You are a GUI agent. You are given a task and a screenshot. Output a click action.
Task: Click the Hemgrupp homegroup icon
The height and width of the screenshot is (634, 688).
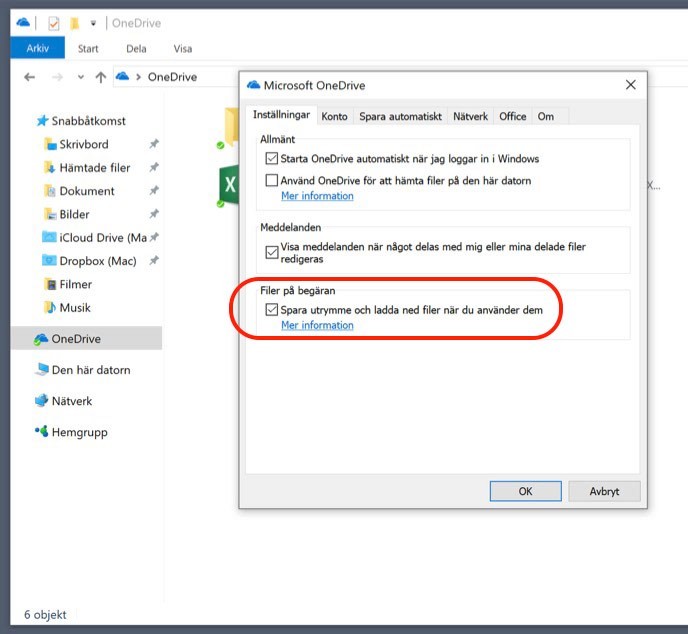[x=42, y=431]
